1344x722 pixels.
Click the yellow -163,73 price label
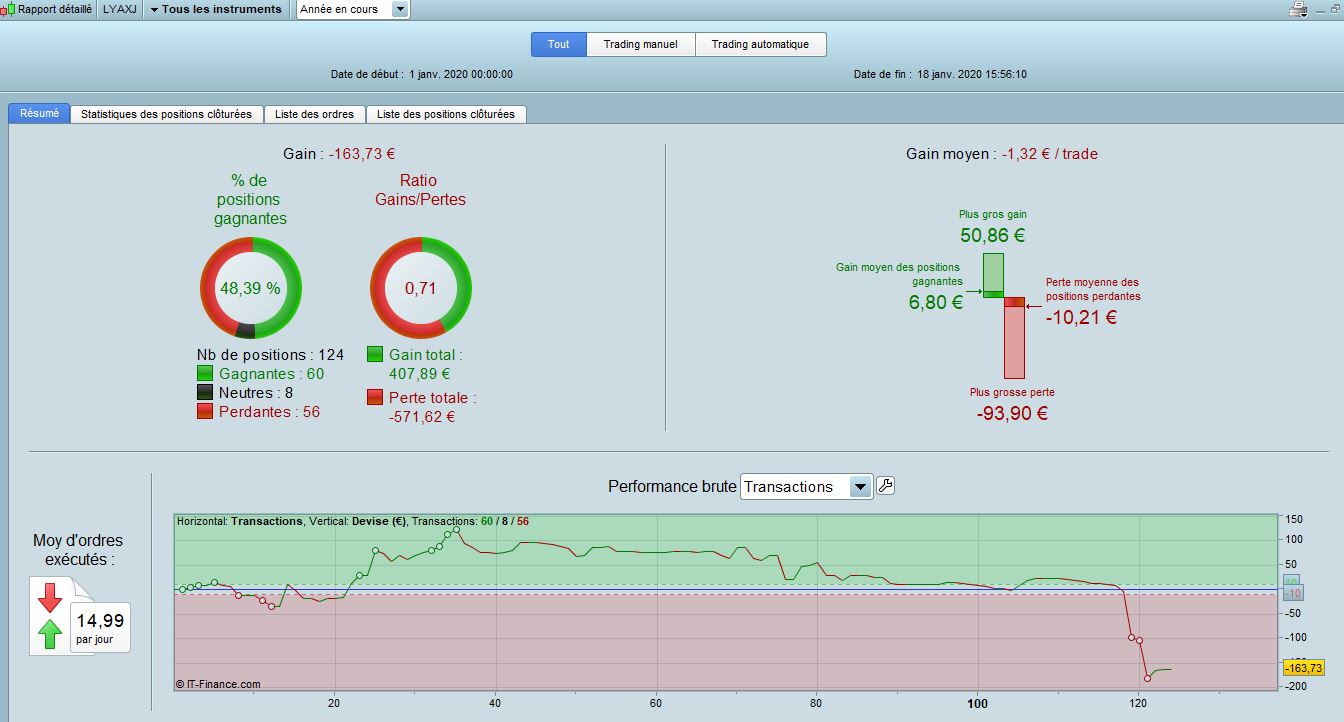1303,668
